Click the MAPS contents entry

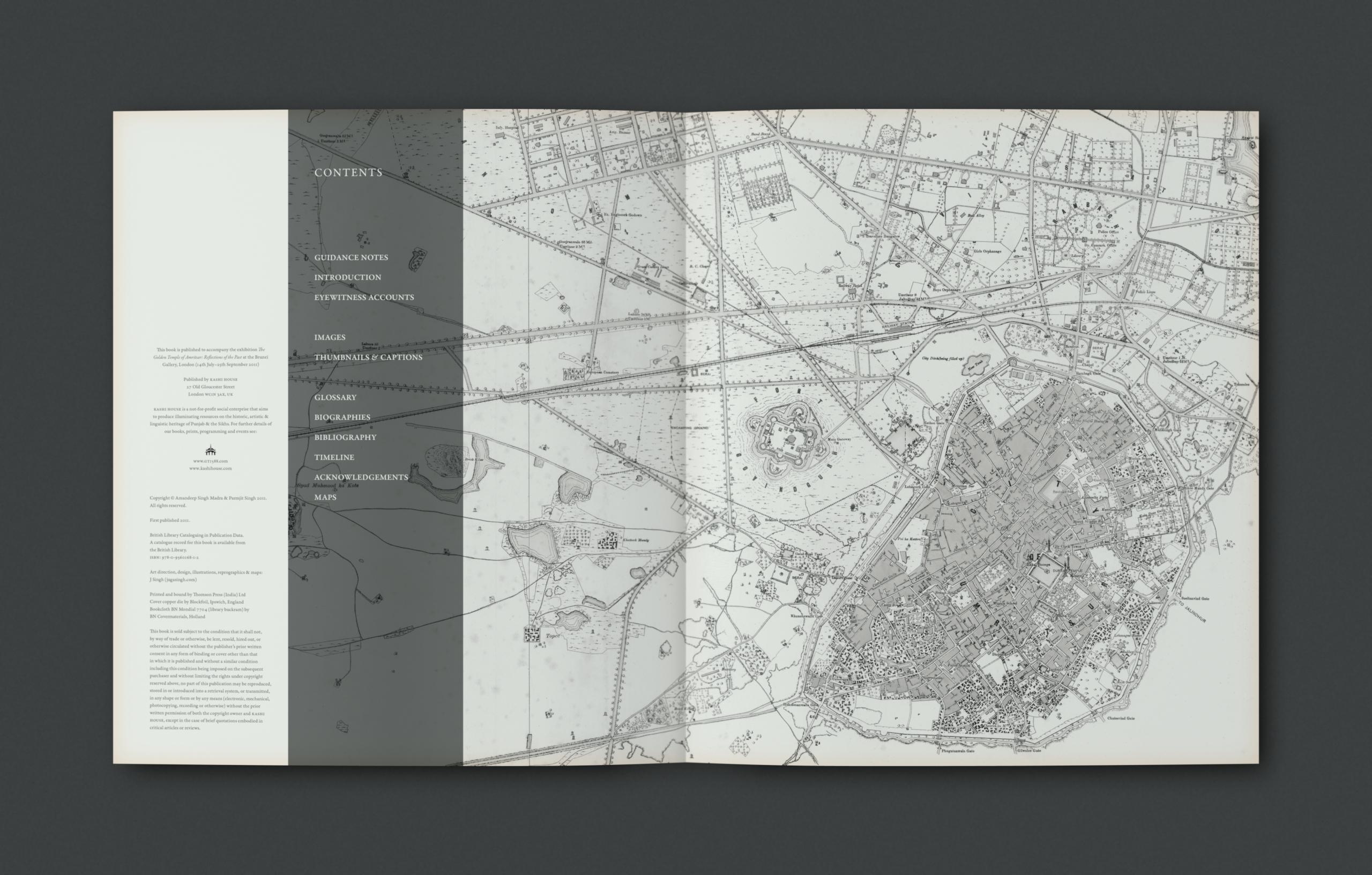(x=325, y=497)
